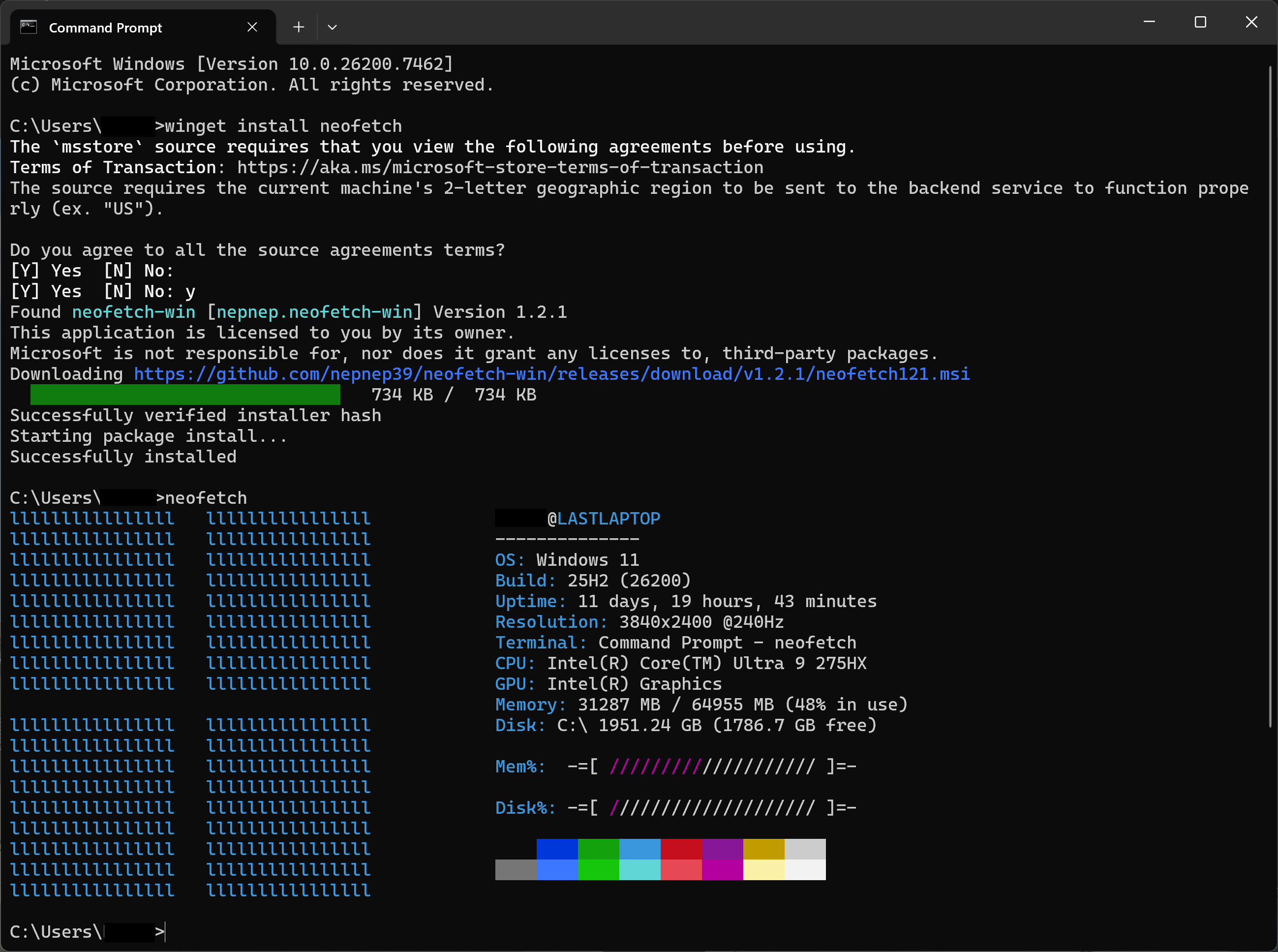Click the Disk% usage bar

point(712,808)
